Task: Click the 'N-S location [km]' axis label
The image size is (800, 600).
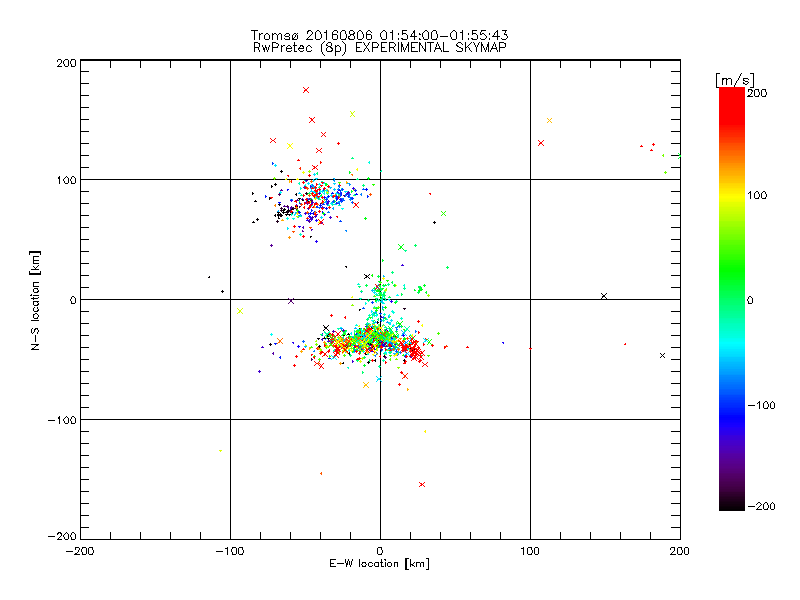Action: tap(35, 301)
